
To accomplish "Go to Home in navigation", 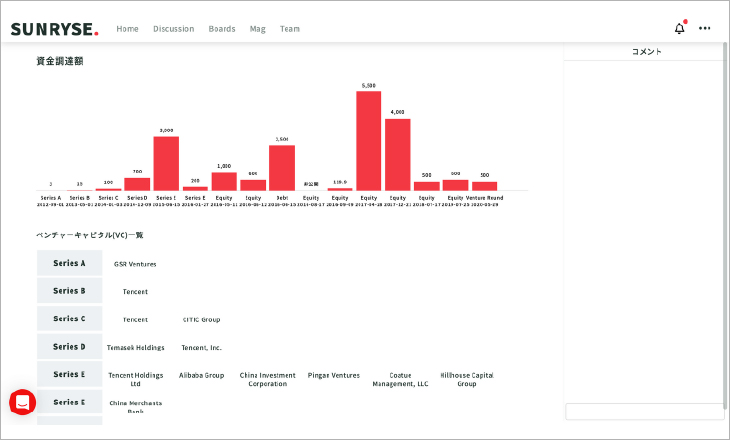I will [127, 29].
